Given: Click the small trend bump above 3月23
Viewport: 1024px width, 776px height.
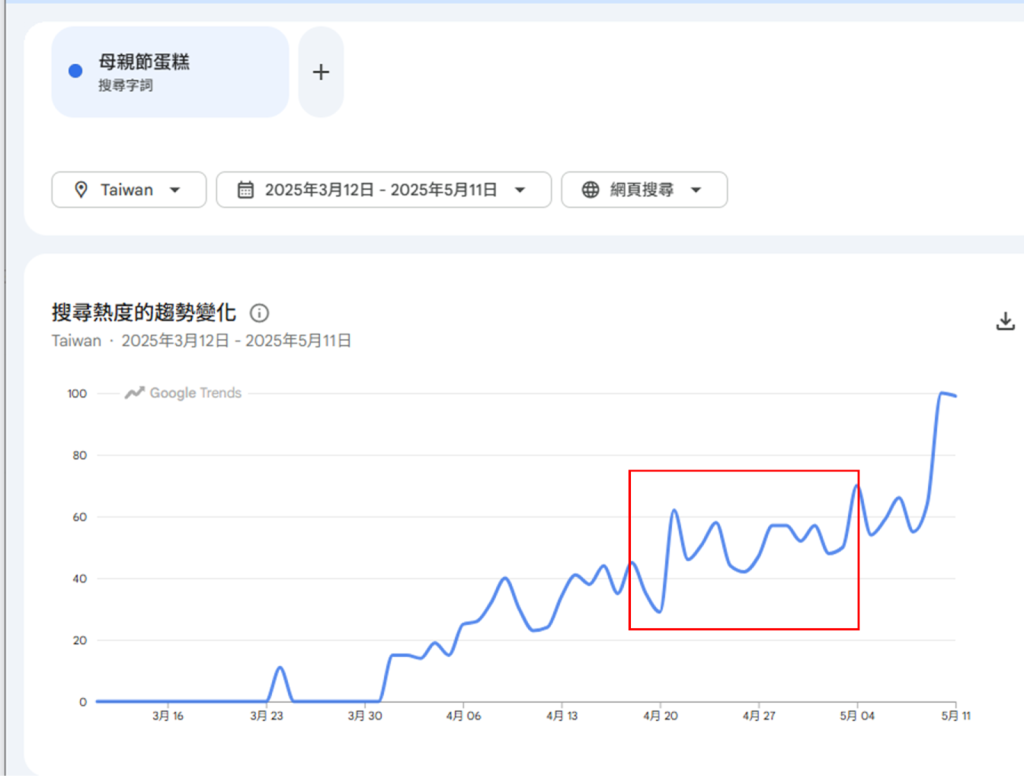Looking at the screenshot, I should coord(280,667).
